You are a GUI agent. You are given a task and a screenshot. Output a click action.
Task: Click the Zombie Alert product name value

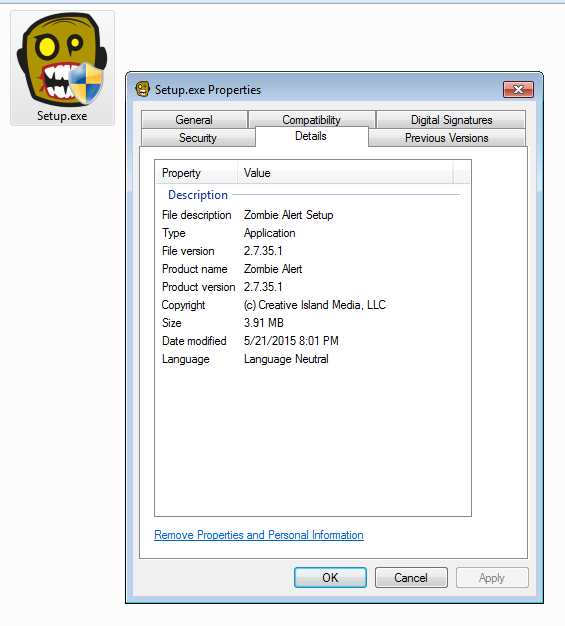point(273,269)
